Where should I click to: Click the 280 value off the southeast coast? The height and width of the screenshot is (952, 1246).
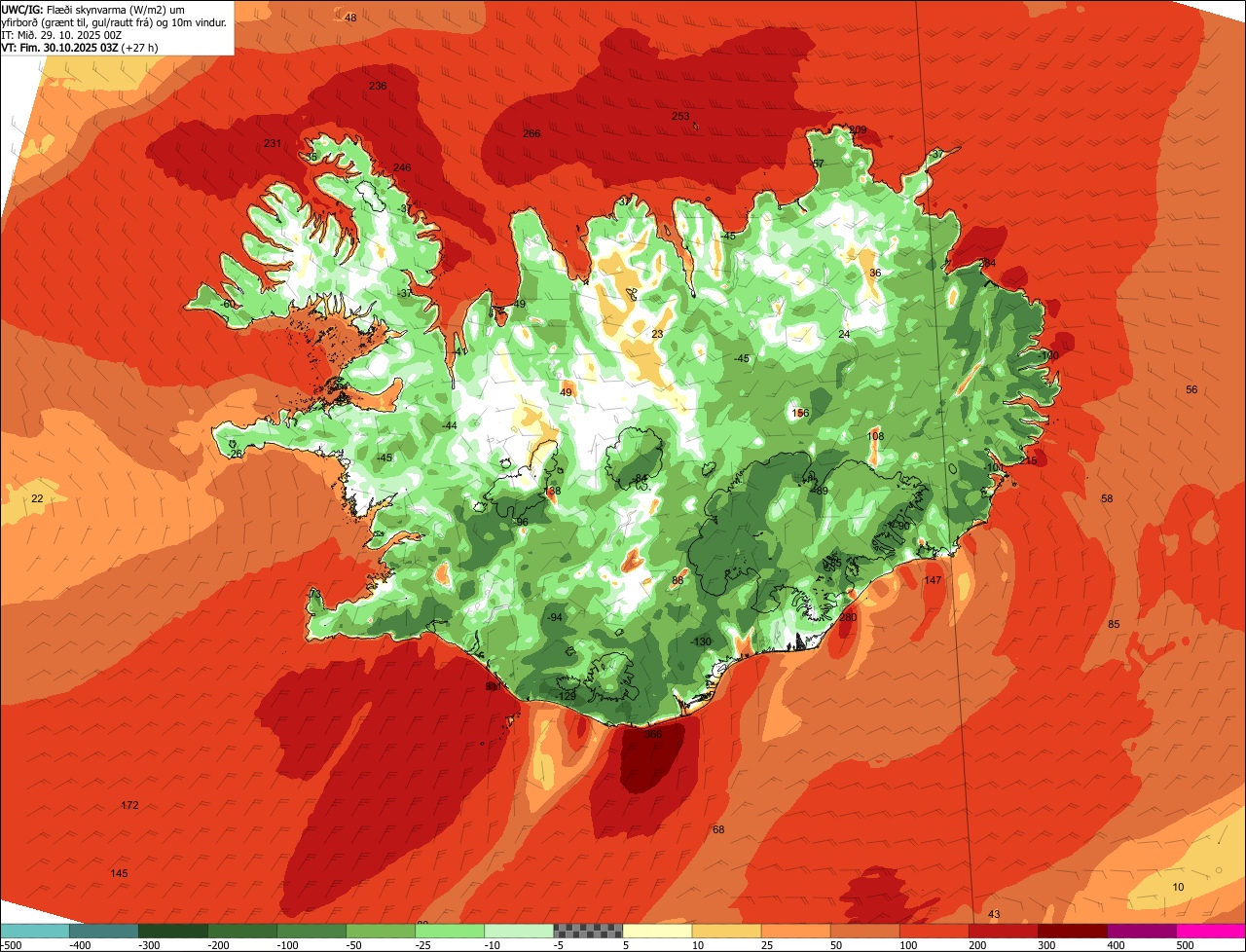[848, 617]
